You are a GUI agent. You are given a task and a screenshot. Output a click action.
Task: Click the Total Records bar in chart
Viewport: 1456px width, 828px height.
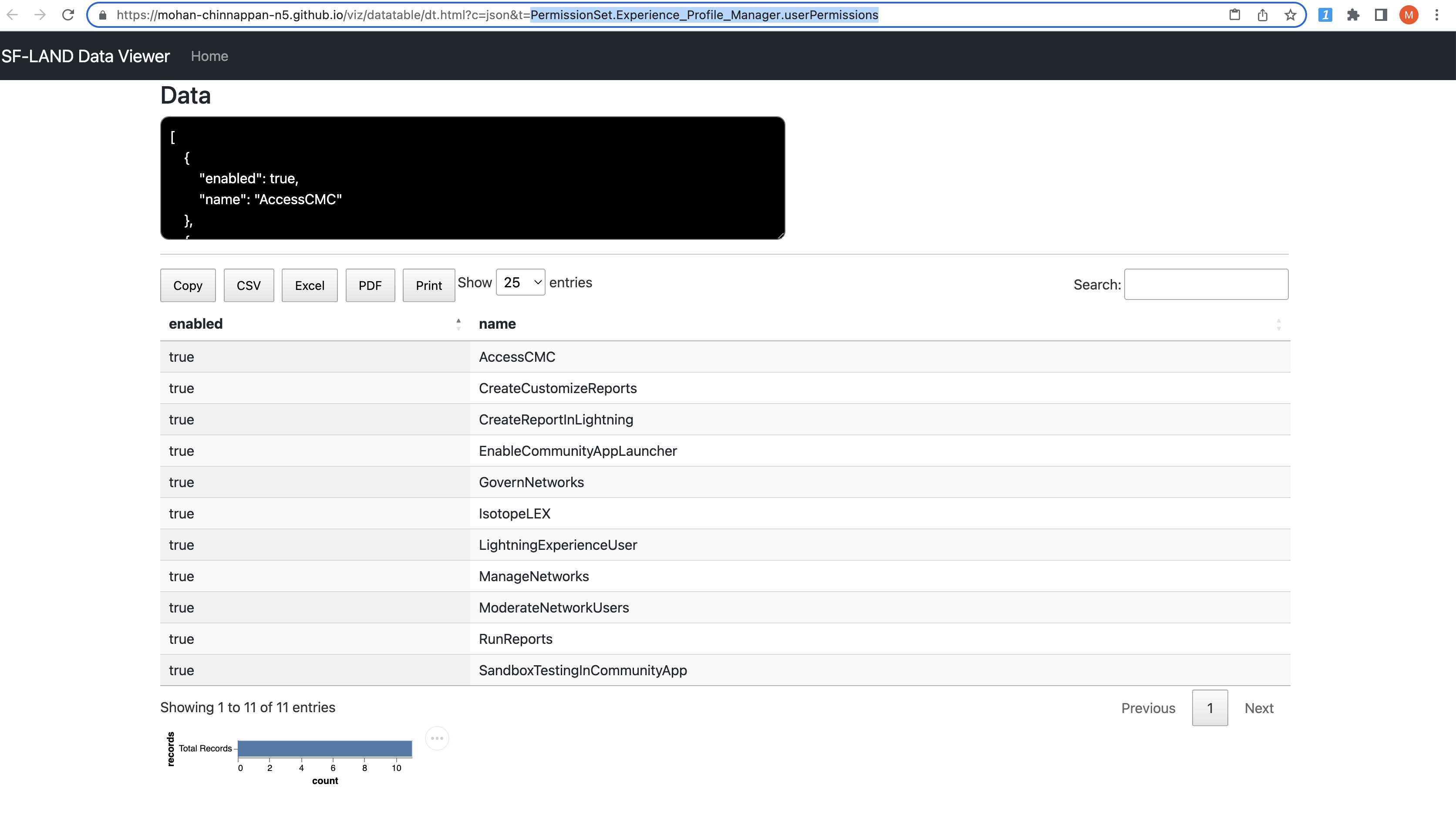click(325, 748)
